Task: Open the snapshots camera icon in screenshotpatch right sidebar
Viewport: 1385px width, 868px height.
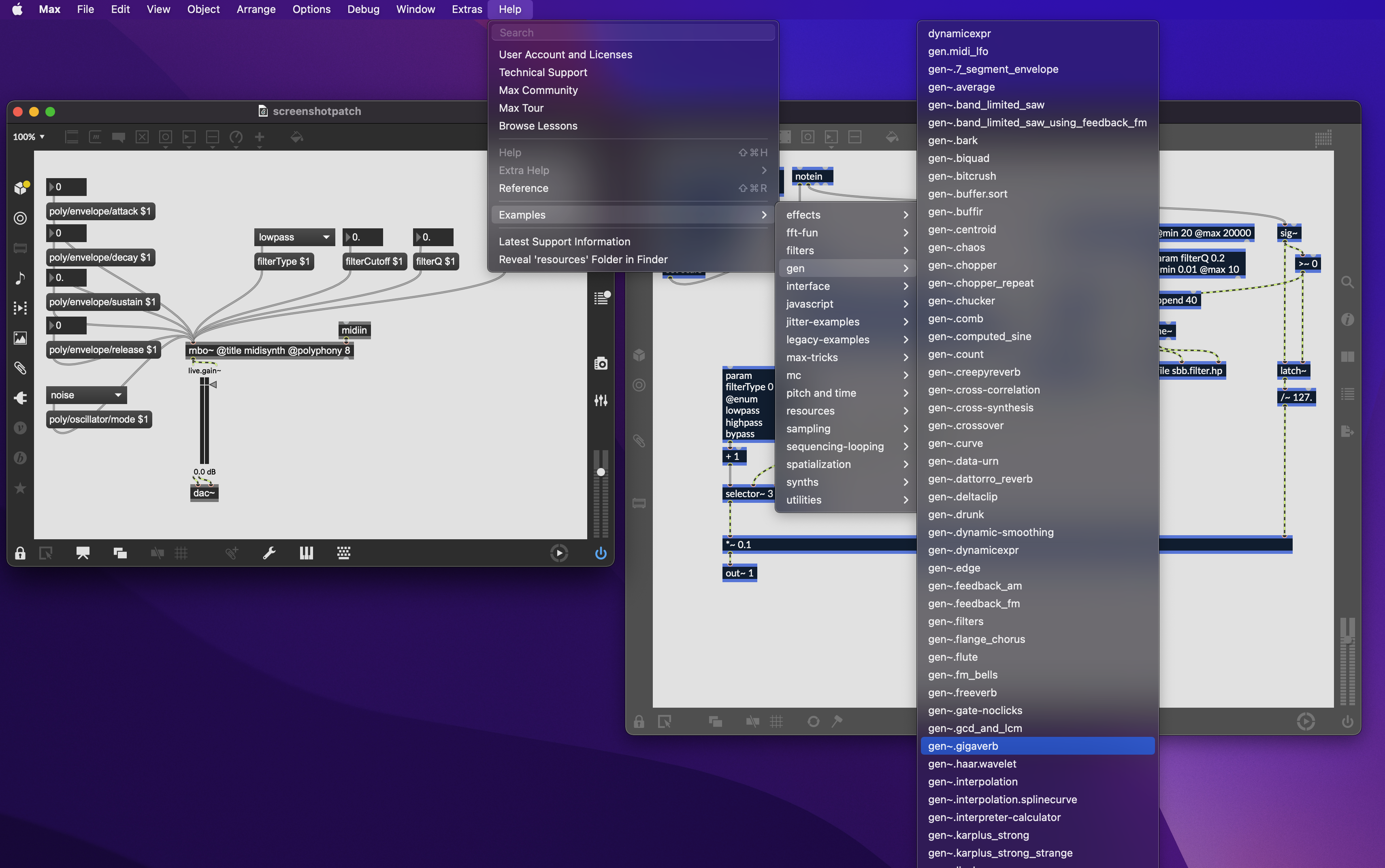Action: (x=601, y=364)
